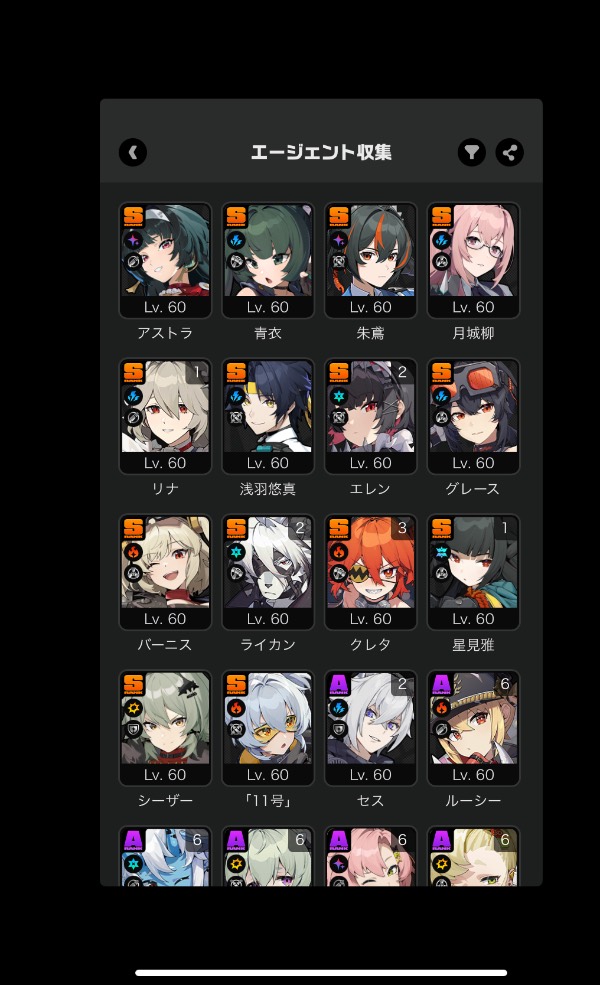The width and height of the screenshot is (600, 985).
Task: Open the ライカン agent card
Action: [x=268, y=572]
